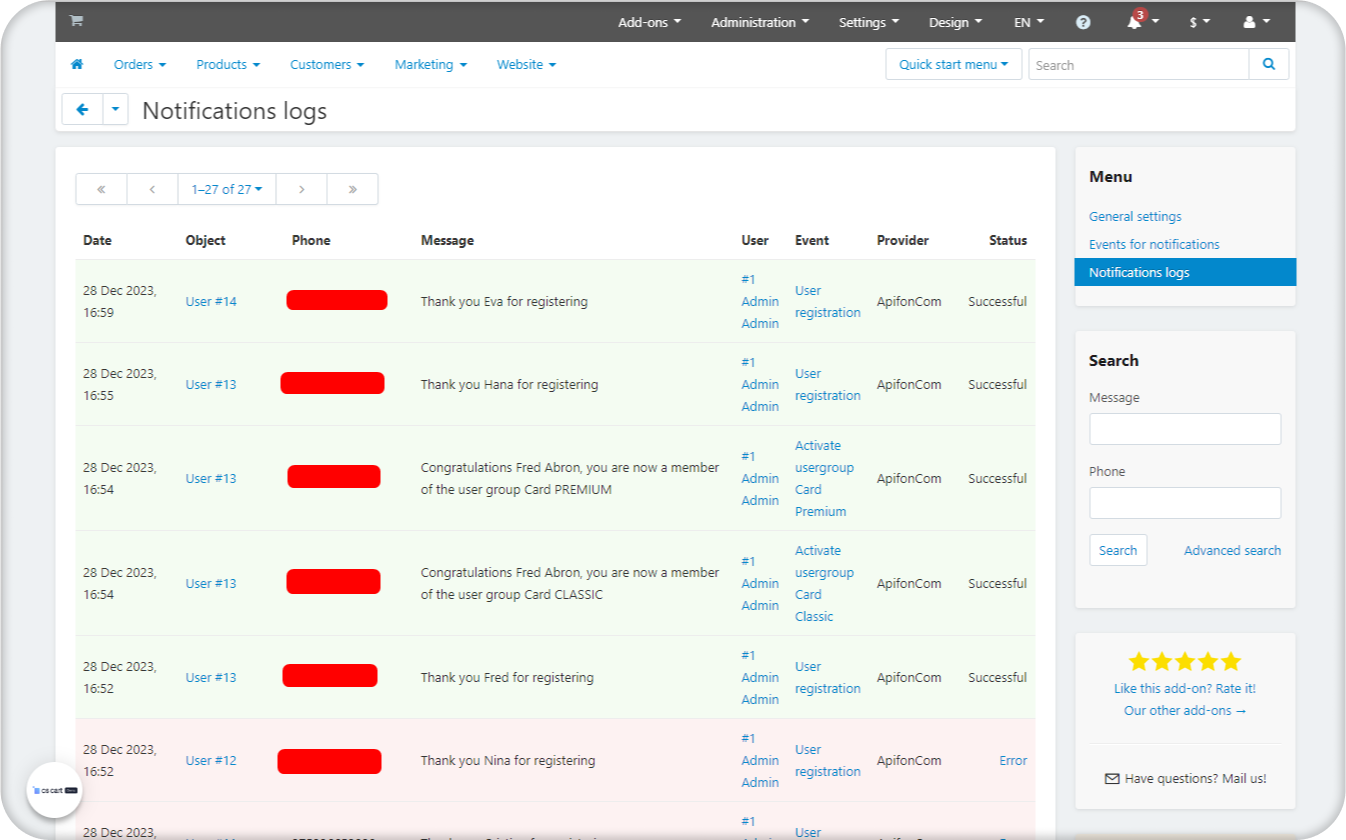The width and height of the screenshot is (1346, 840).
Task: Open the Orders menu
Action: (140, 64)
